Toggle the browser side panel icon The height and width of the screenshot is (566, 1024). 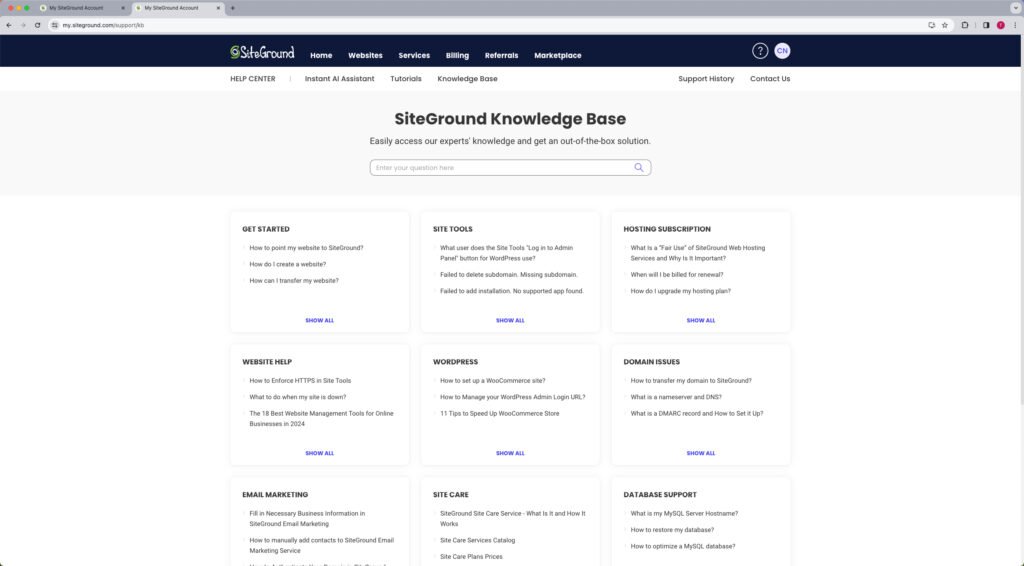click(x=985, y=25)
